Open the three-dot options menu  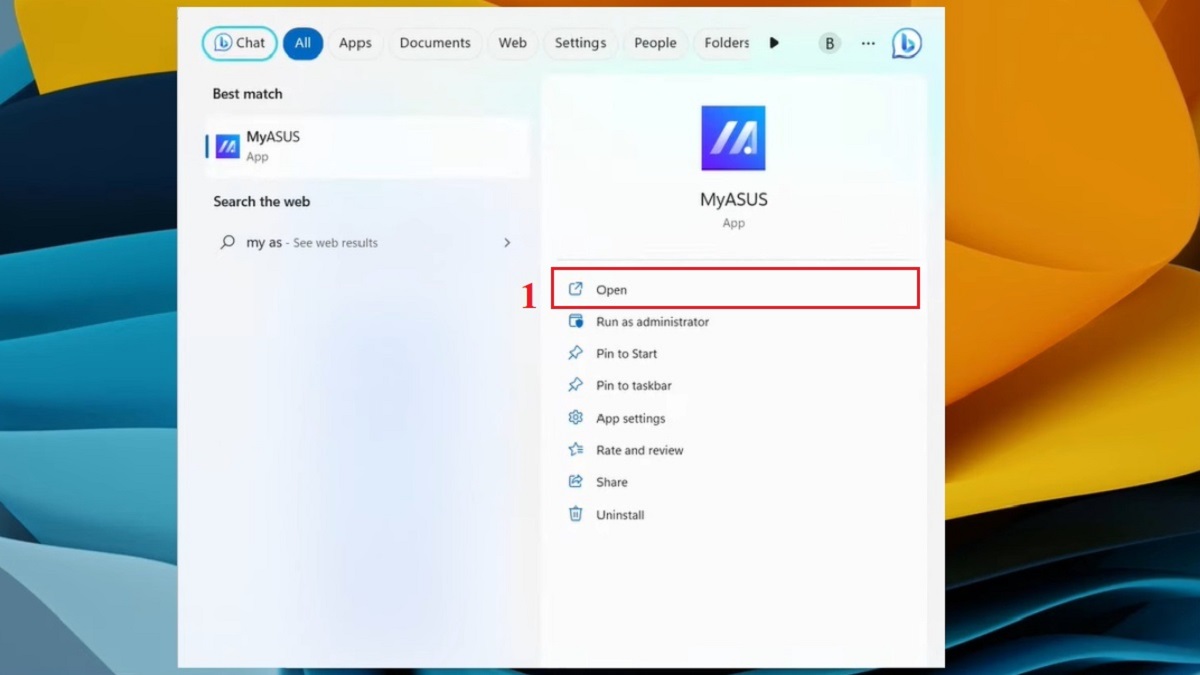(x=868, y=43)
